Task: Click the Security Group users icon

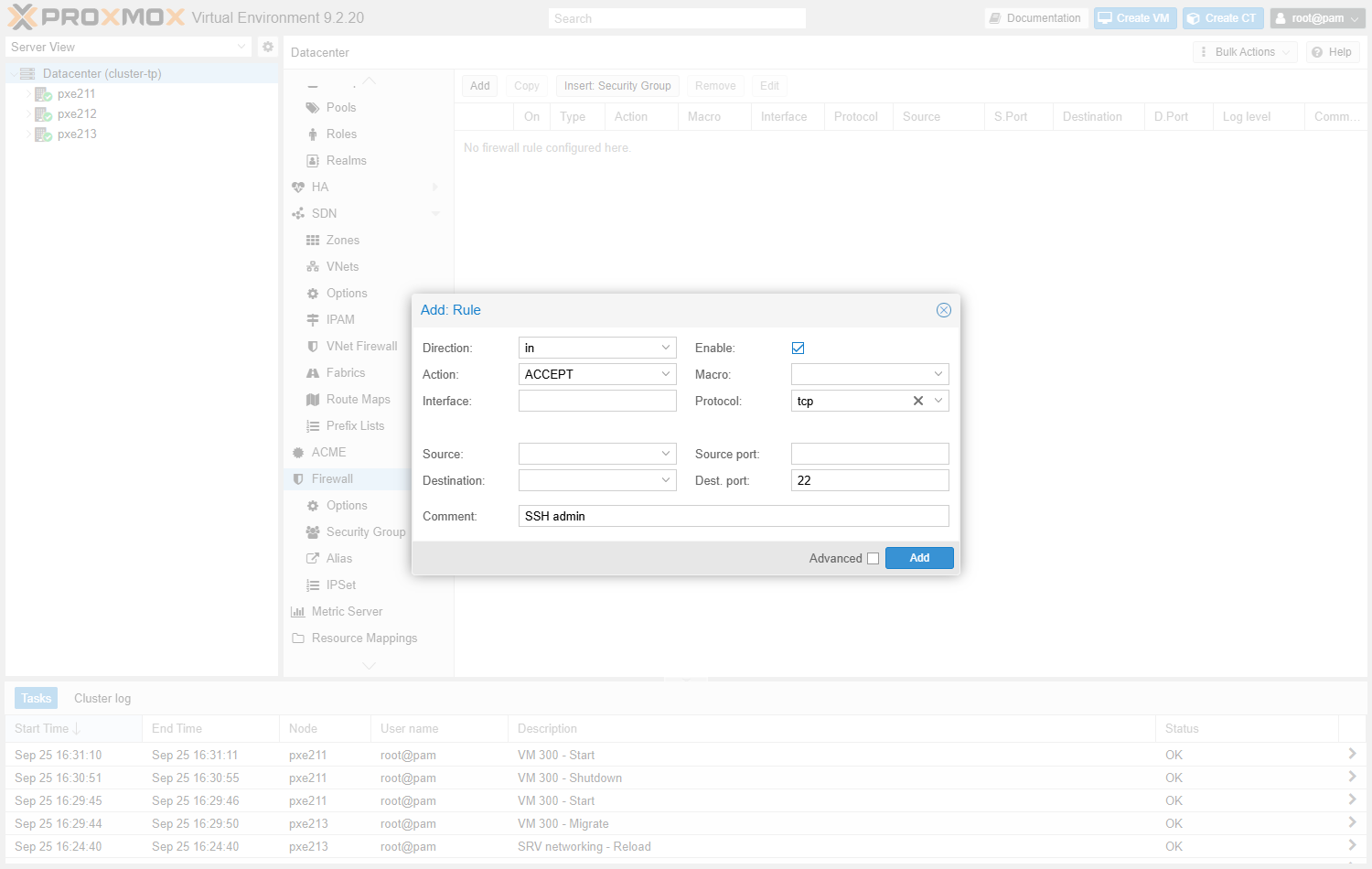Action: [313, 532]
